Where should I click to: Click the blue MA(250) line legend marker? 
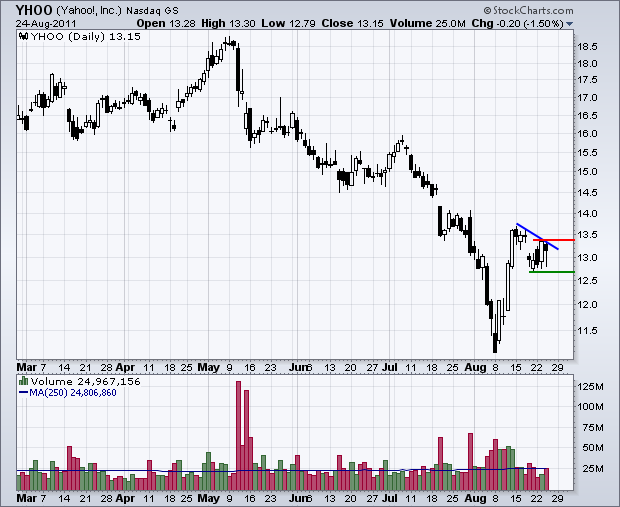click(23, 393)
